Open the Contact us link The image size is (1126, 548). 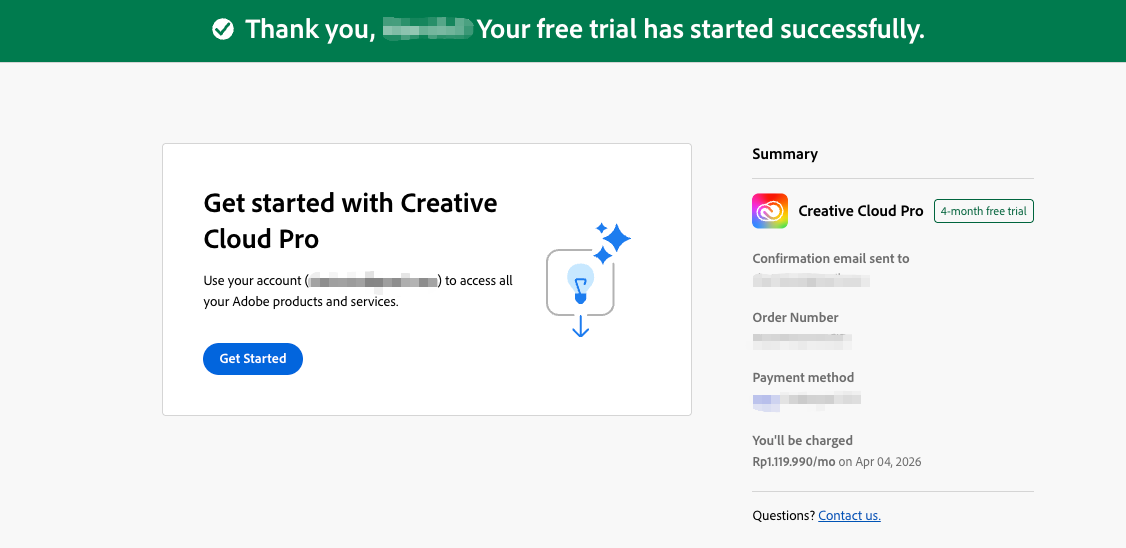(849, 516)
